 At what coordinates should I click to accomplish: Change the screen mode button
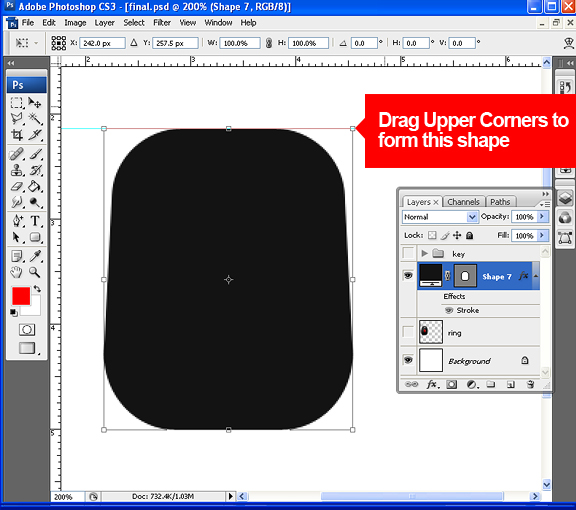(27, 348)
